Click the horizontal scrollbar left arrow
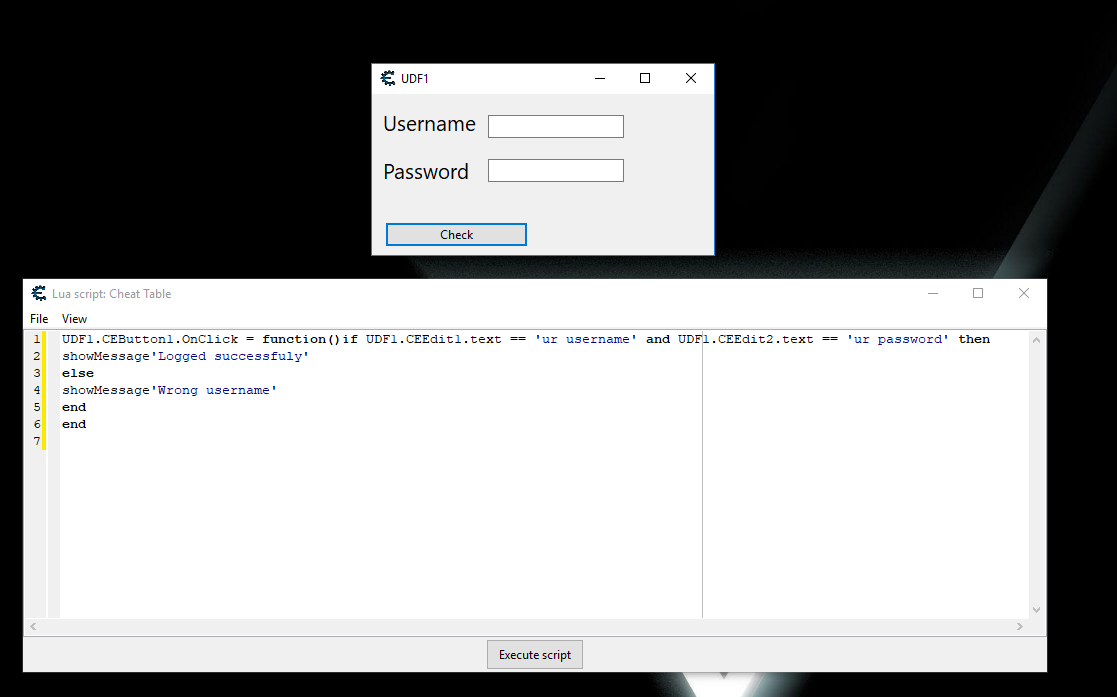The width and height of the screenshot is (1117, 697). pos(32,626)
